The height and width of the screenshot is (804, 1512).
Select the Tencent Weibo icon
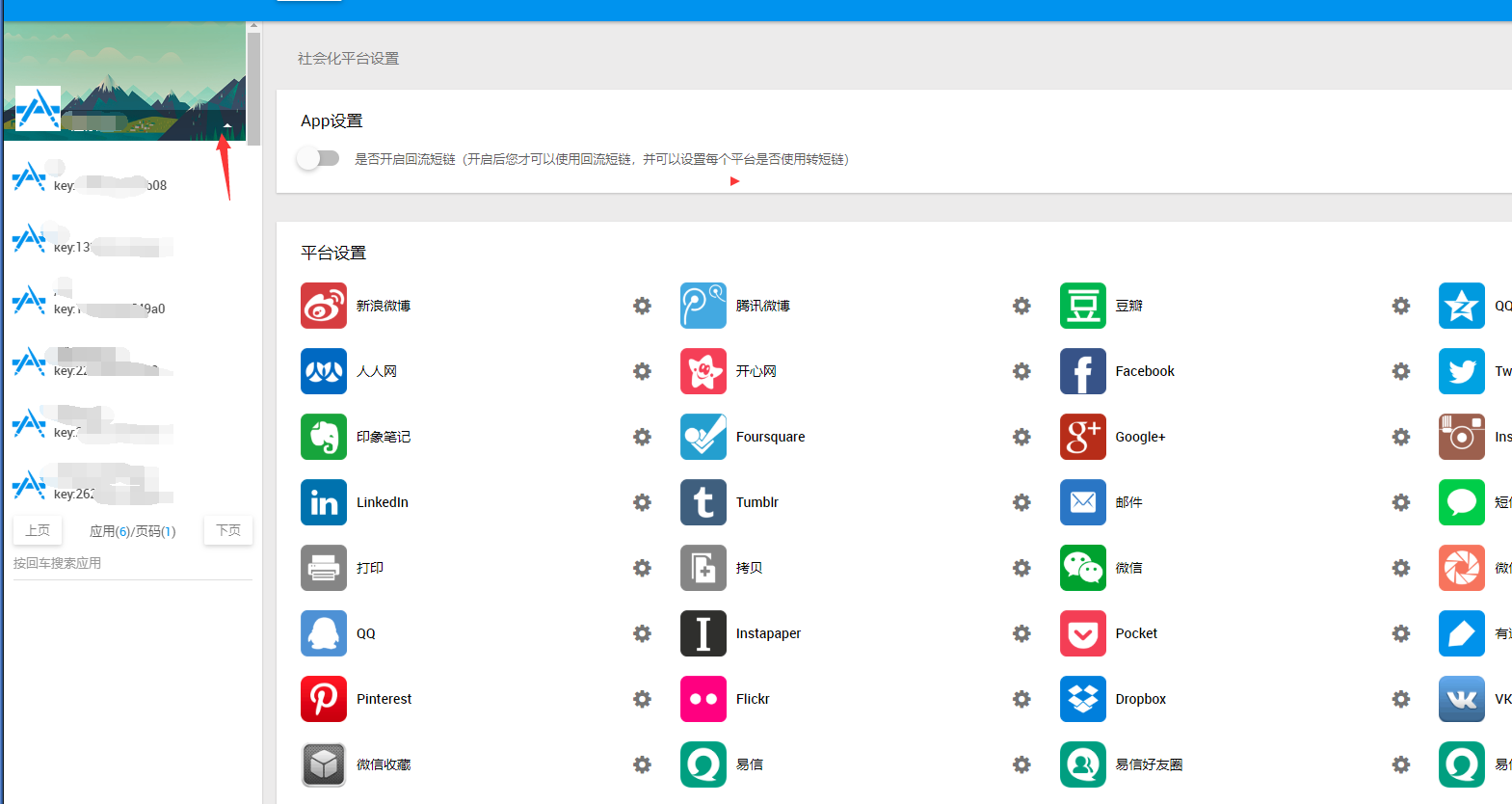(703, 306)
